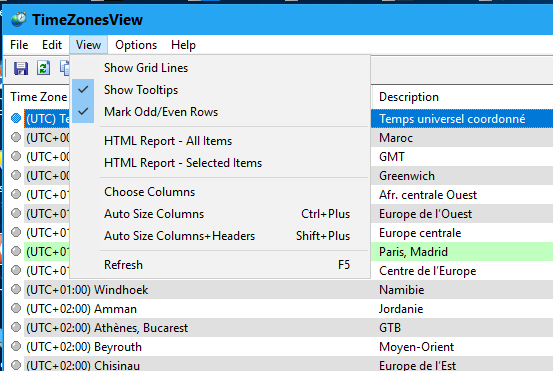Open the Options menu

(136, 45)
